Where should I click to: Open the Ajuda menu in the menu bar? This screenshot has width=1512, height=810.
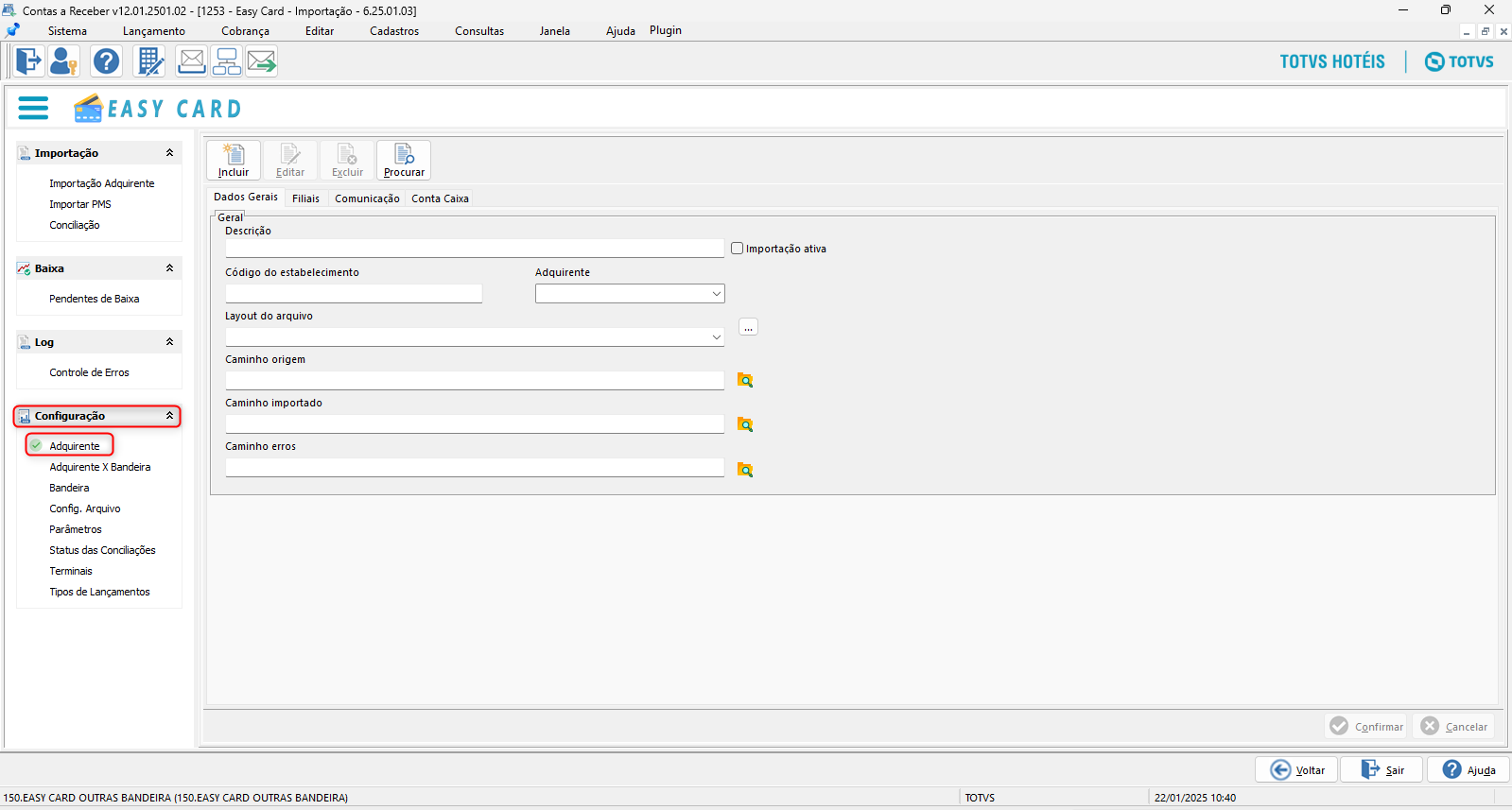pos(620,31)
